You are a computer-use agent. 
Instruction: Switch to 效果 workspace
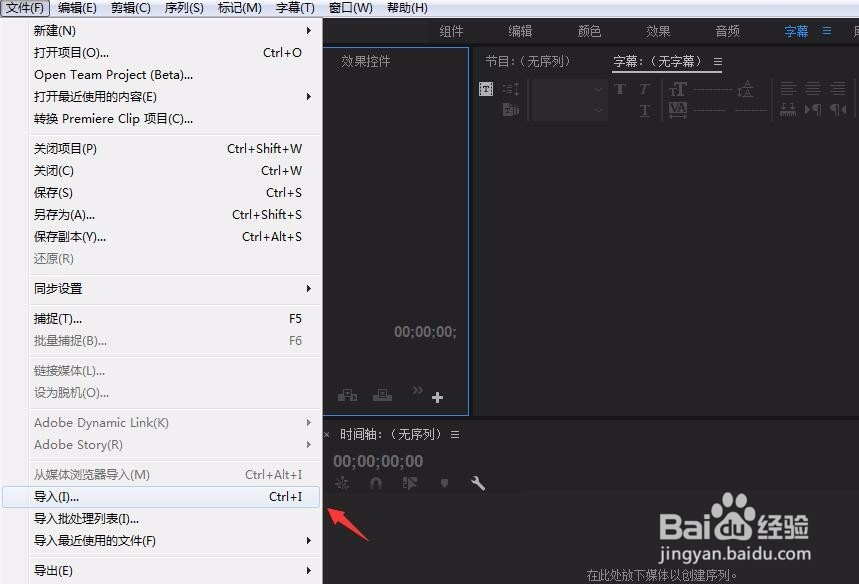tap(658, 31)
